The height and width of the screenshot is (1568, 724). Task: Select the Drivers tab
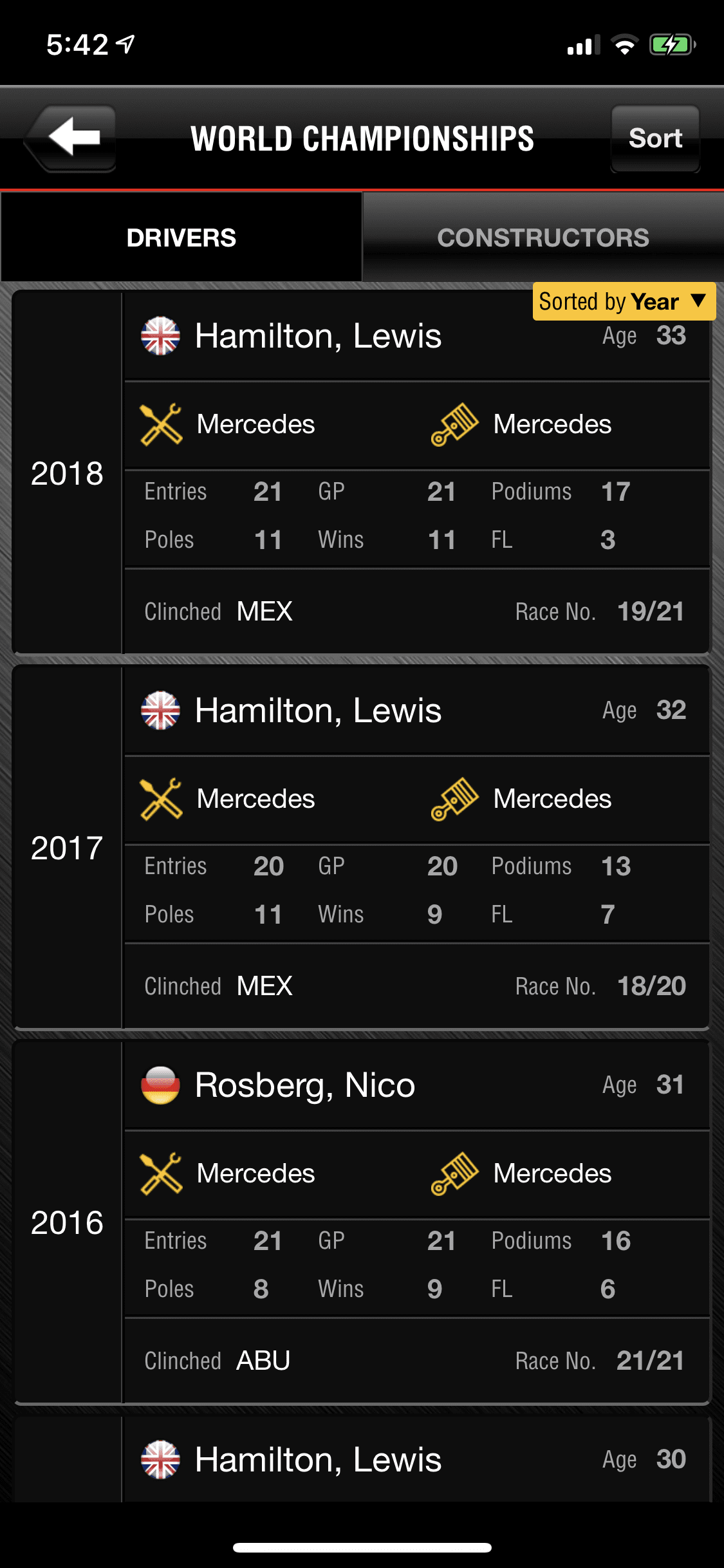181,238
